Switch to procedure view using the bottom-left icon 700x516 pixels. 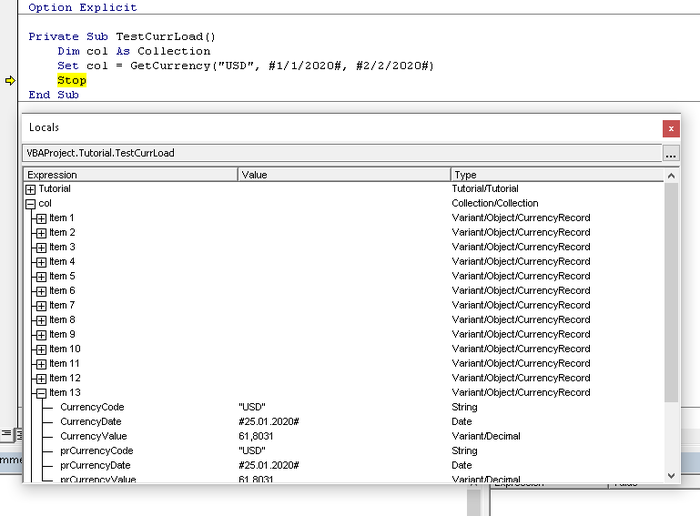coord(5,433)
